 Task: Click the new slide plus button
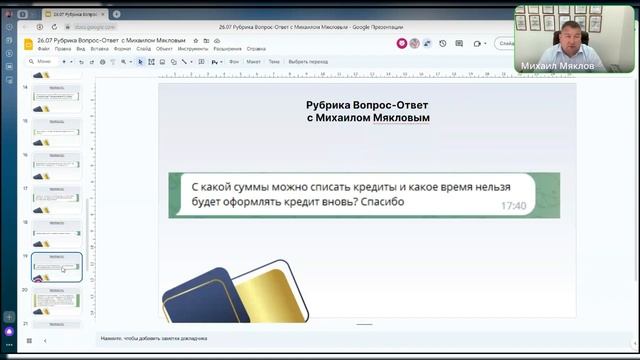pyautogui.click(x=64, y=62)
